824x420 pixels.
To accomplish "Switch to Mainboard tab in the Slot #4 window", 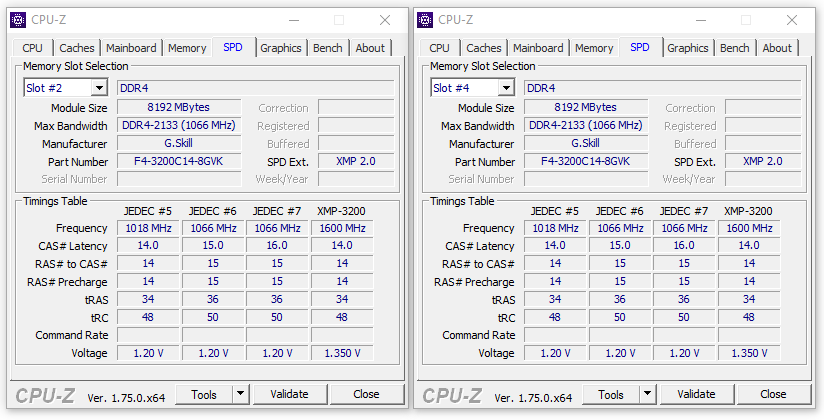I will (538, 48).
